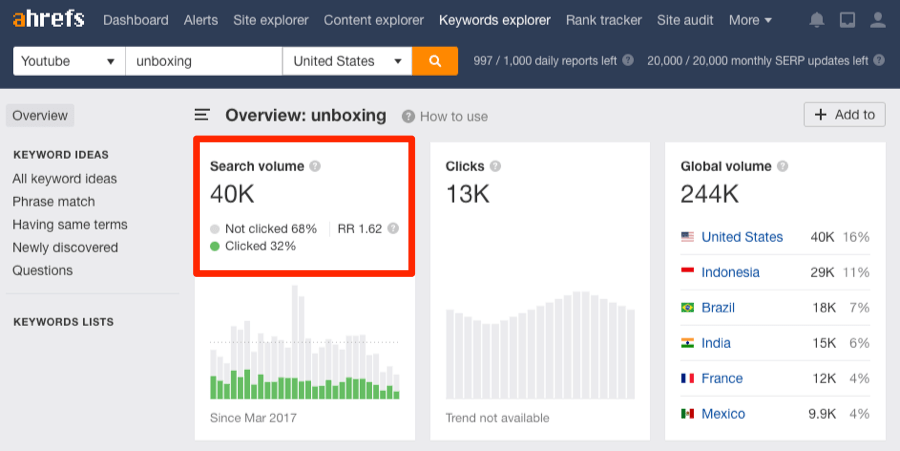Open the Site explorer tab
The height and width of the screenshot is (451, 900).
click(x=271, y=20)
